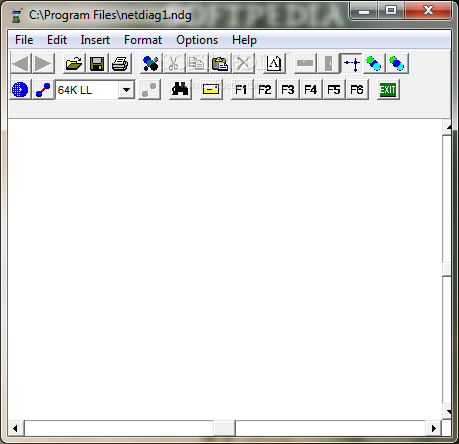Image resolution: width=459 pixels, height=444 pixels.
Task: Select the red link connector tool
Action: pos(43,89)
